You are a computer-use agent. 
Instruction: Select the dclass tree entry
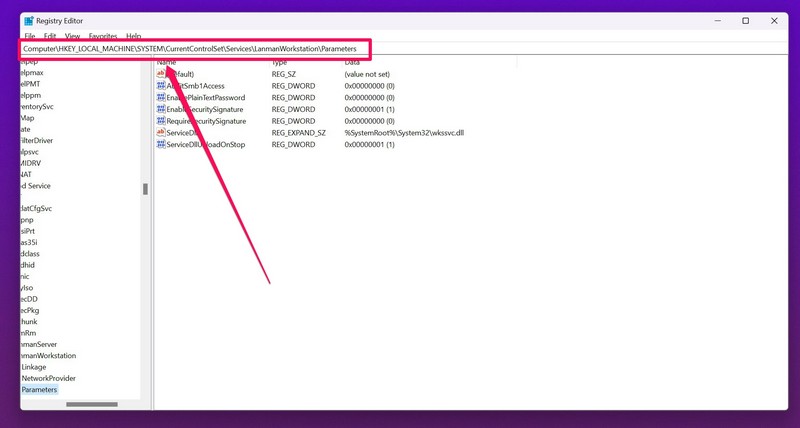coord(30,254)
